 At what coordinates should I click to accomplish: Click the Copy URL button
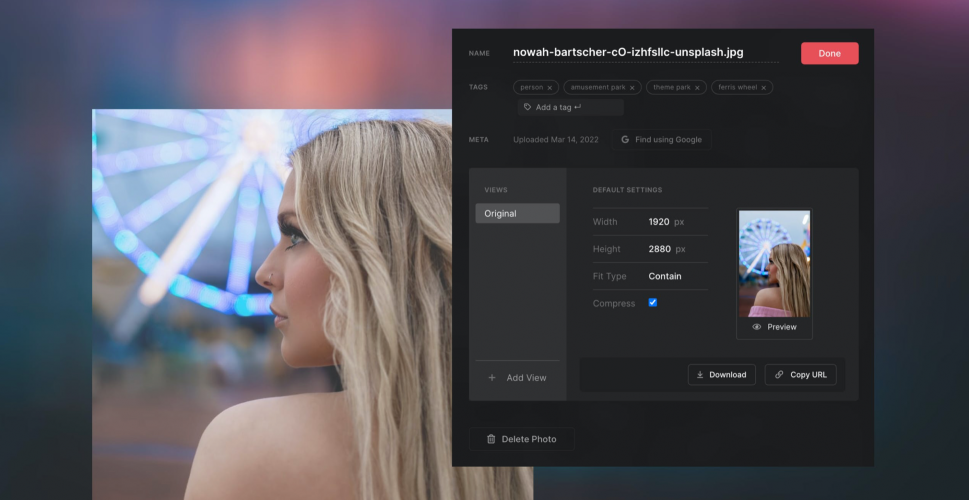tap(800, 375)
